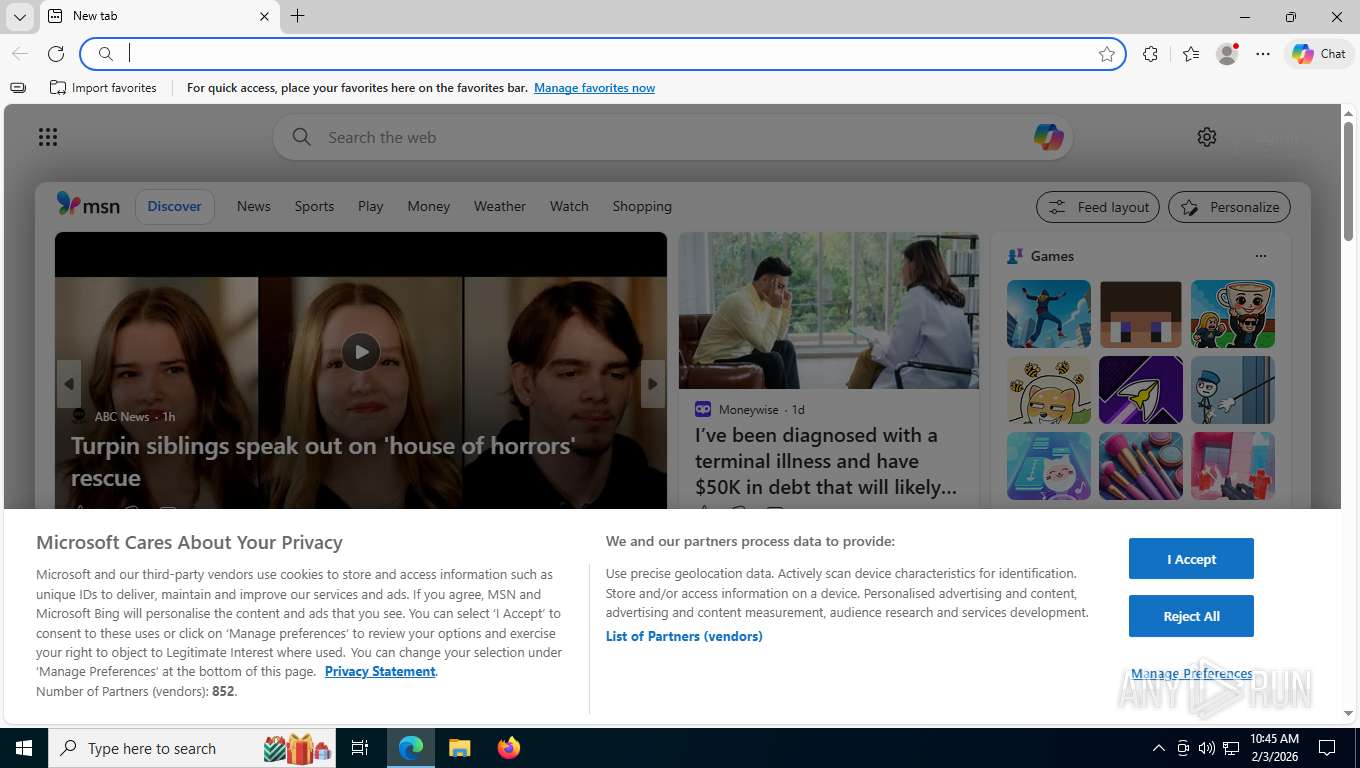Add page to favorites star icon
Image resolution: width=1360 pixels, height=768 pixels.
pos(1106,54)
